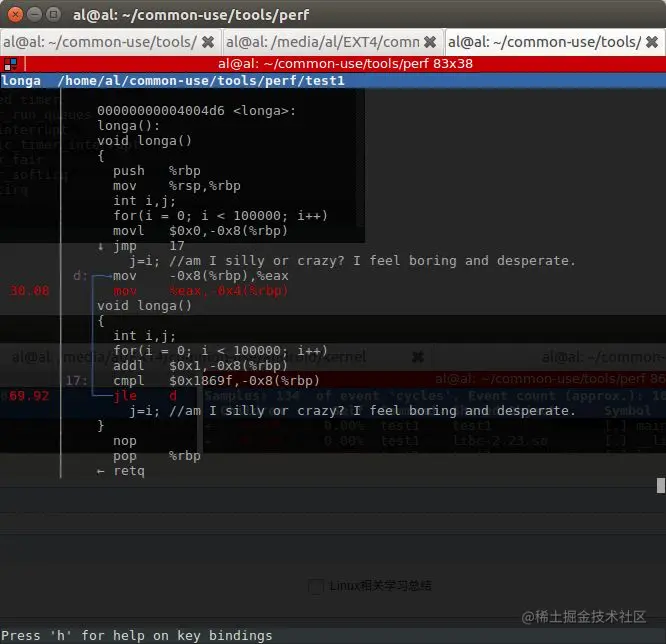Click the first 'int i,j;' source line
Viewport: 666px width, 644px height.
tap(144, 201)
